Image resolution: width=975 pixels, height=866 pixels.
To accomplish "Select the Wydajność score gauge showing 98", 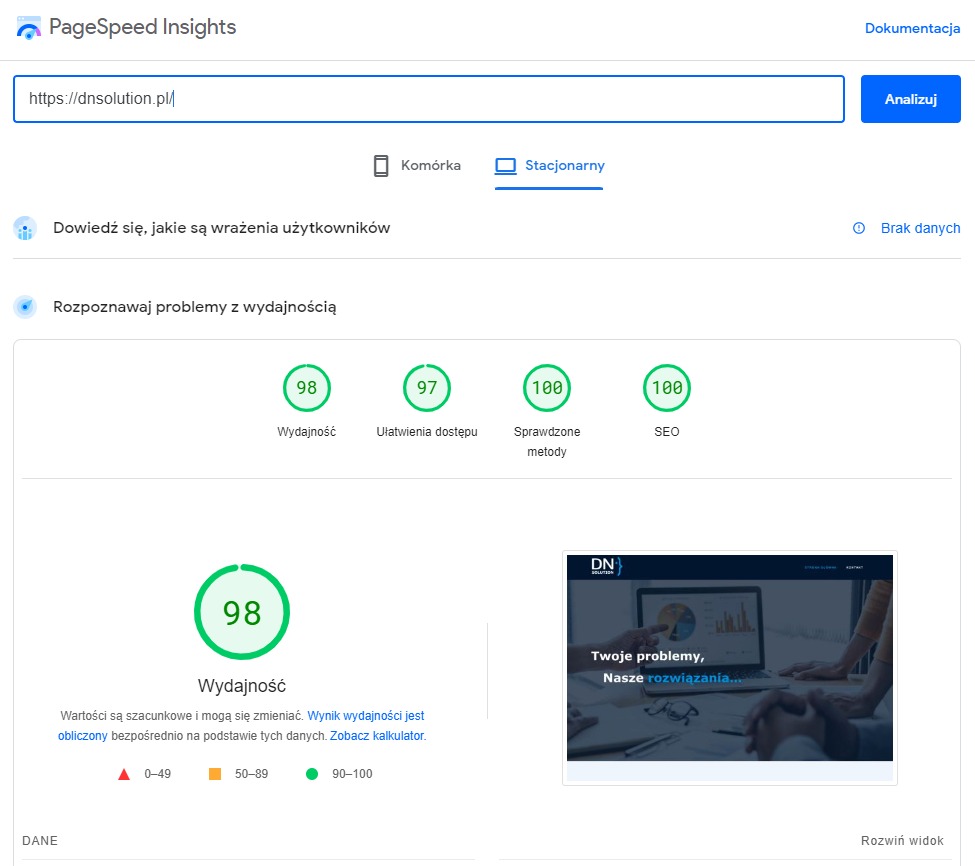I will pyautogui.click(x=307, y=388).
